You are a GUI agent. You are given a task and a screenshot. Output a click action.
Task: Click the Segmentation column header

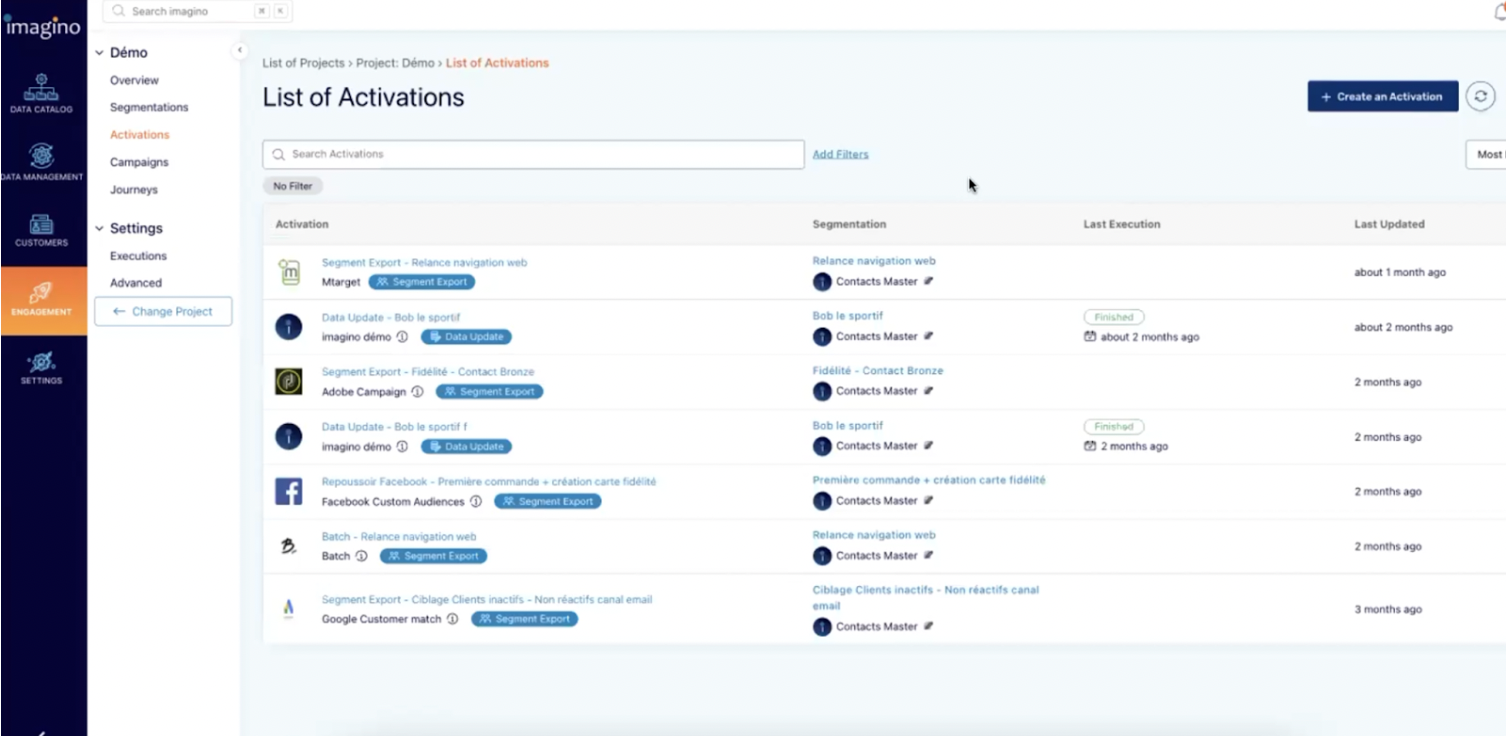(849, 224)
